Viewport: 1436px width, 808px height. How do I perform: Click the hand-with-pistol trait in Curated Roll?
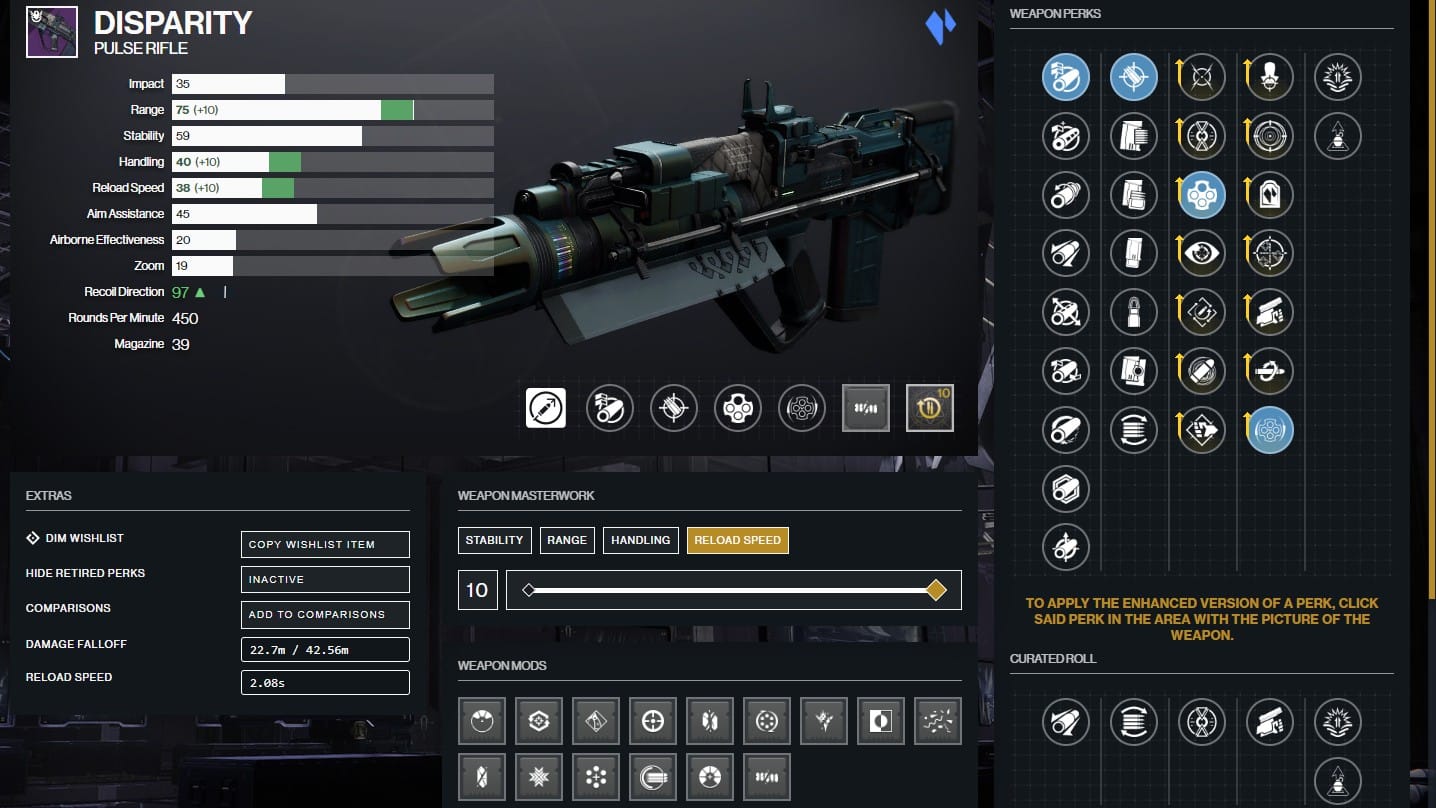coord(1270,721)
